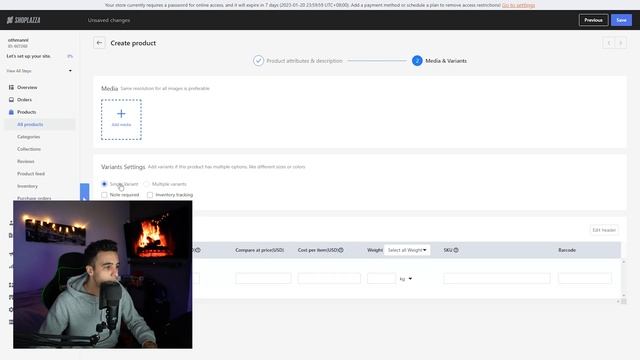Click the SKU input field

[497, 278]
